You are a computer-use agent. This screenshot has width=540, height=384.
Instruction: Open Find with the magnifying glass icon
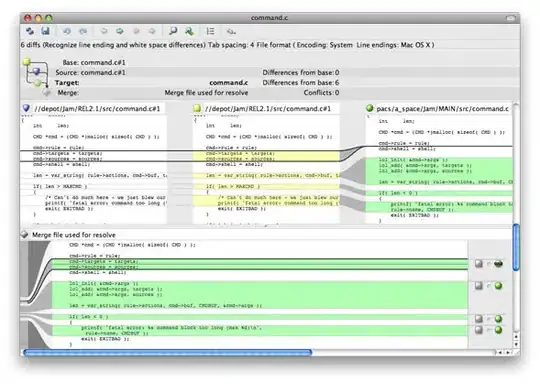(173, 31)
